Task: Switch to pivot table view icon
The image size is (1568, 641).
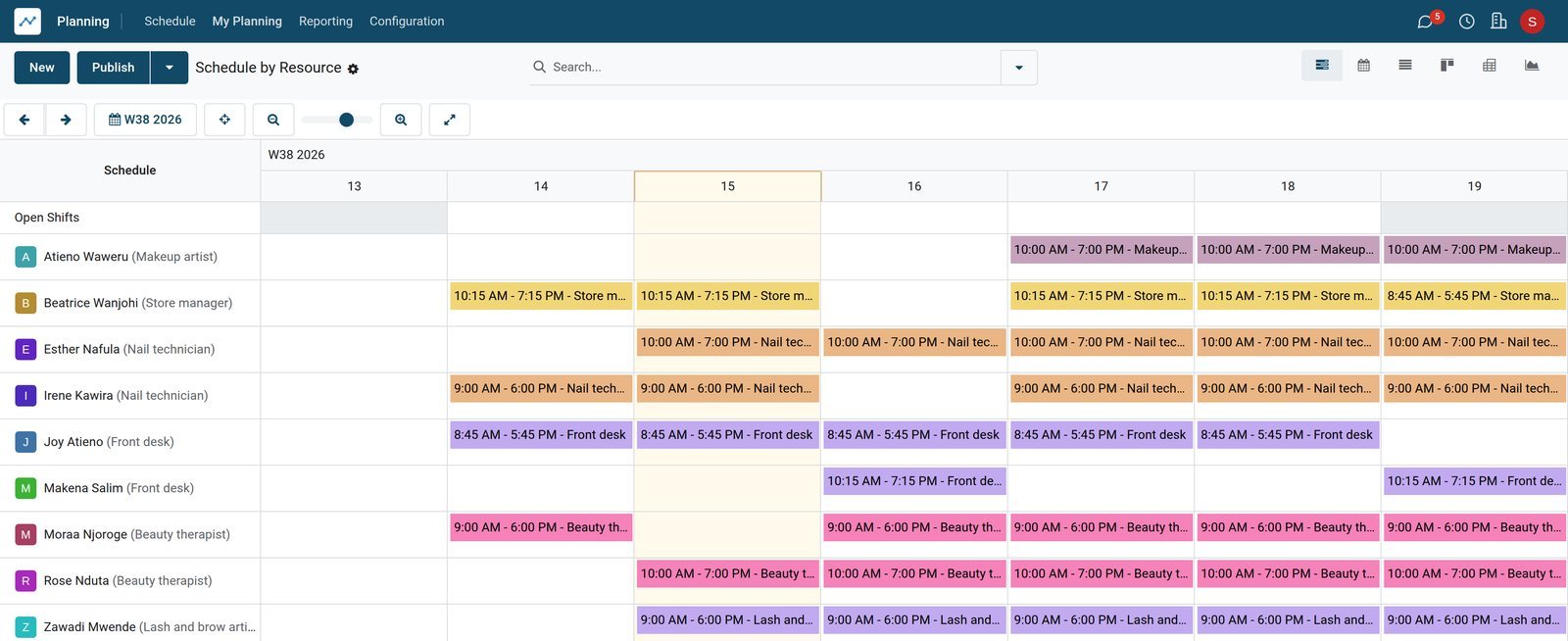Action: 1490,66
